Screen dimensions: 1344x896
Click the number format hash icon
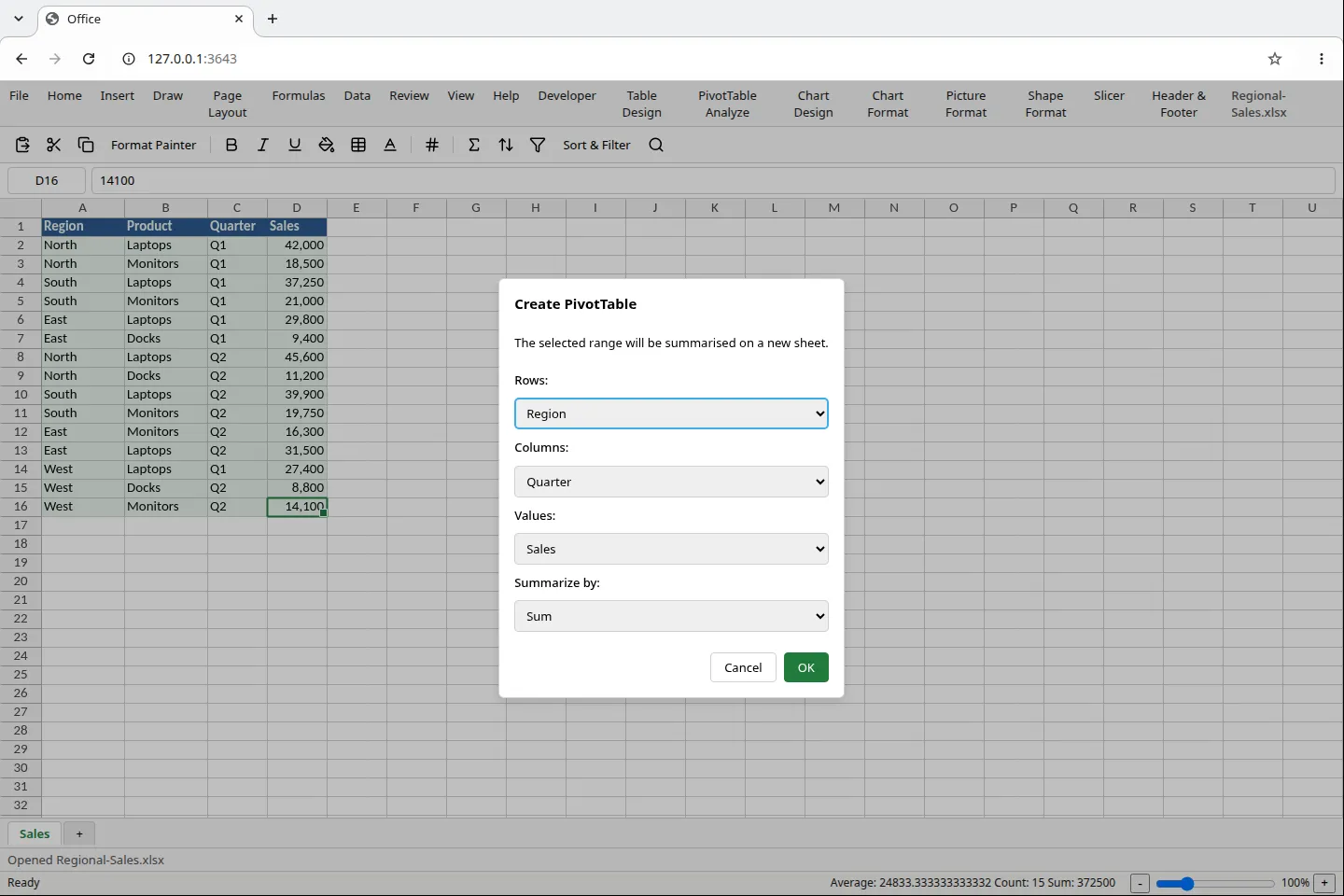[432, 145]
